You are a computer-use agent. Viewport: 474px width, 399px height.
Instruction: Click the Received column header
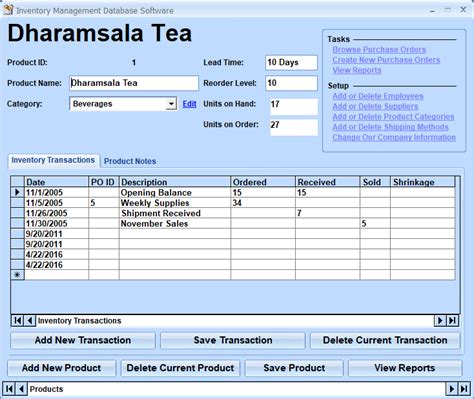[x=327, y=182]
